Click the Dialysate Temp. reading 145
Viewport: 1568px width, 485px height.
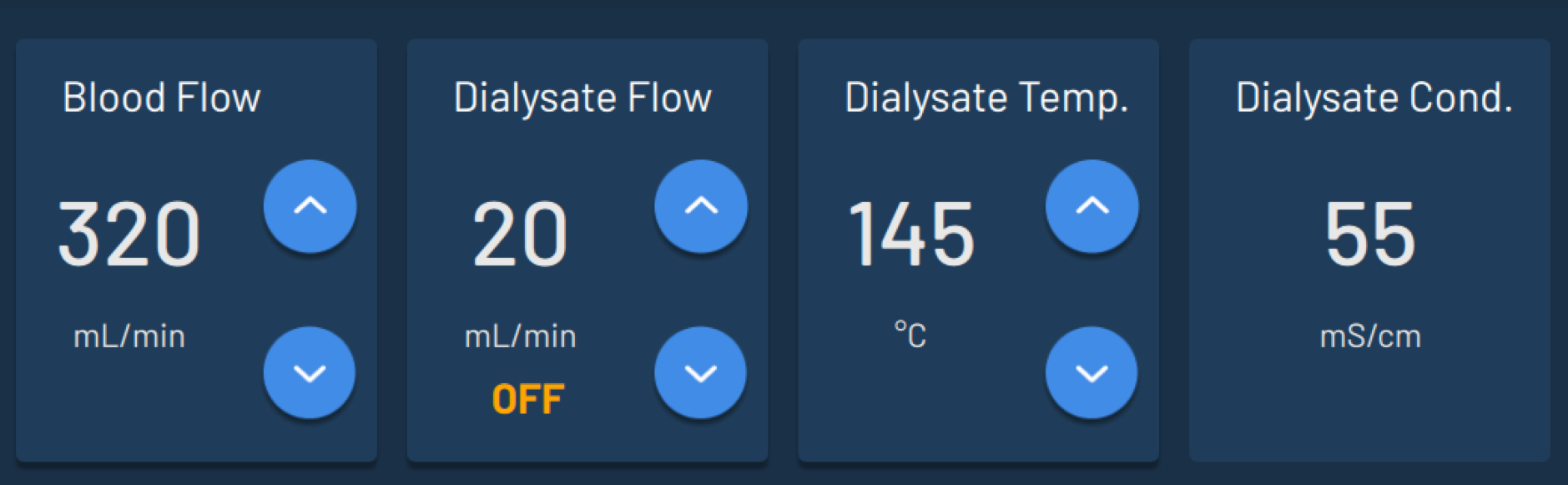click(x=911, y=235)
